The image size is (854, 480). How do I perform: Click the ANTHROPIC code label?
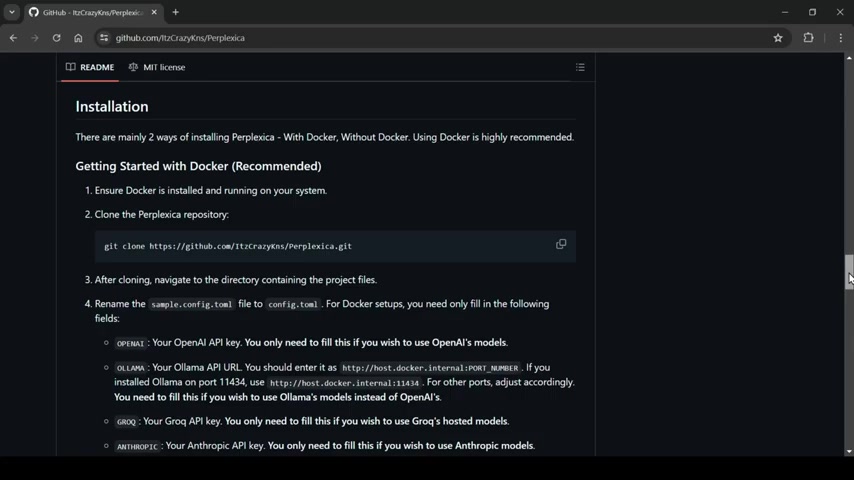(x=137, y=446)
